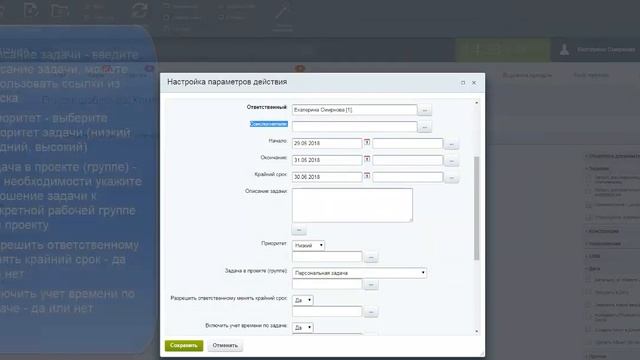Click '...' button under Задача в проекте dropdown
The height and width of the screenshot is (360, 640).
[371, 284]
